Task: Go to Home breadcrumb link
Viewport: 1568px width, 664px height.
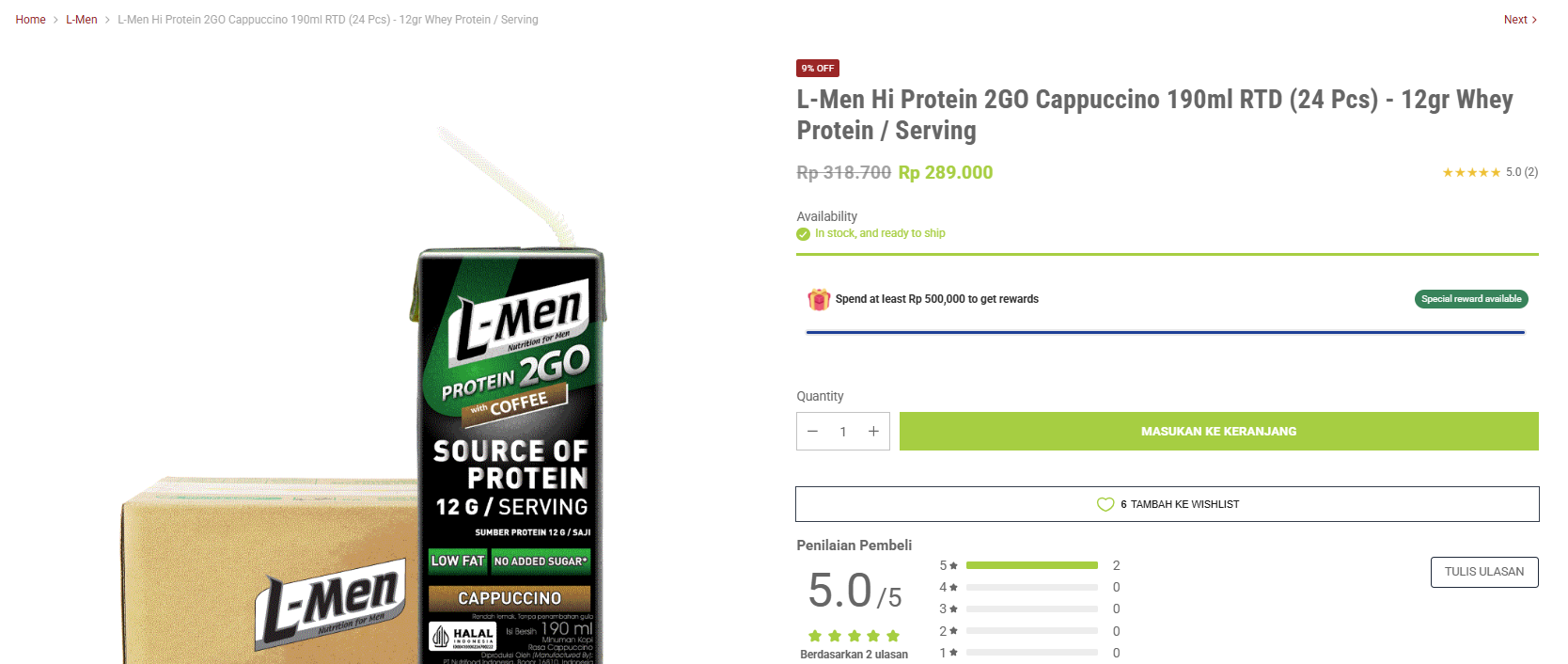Action: point(30,20)
